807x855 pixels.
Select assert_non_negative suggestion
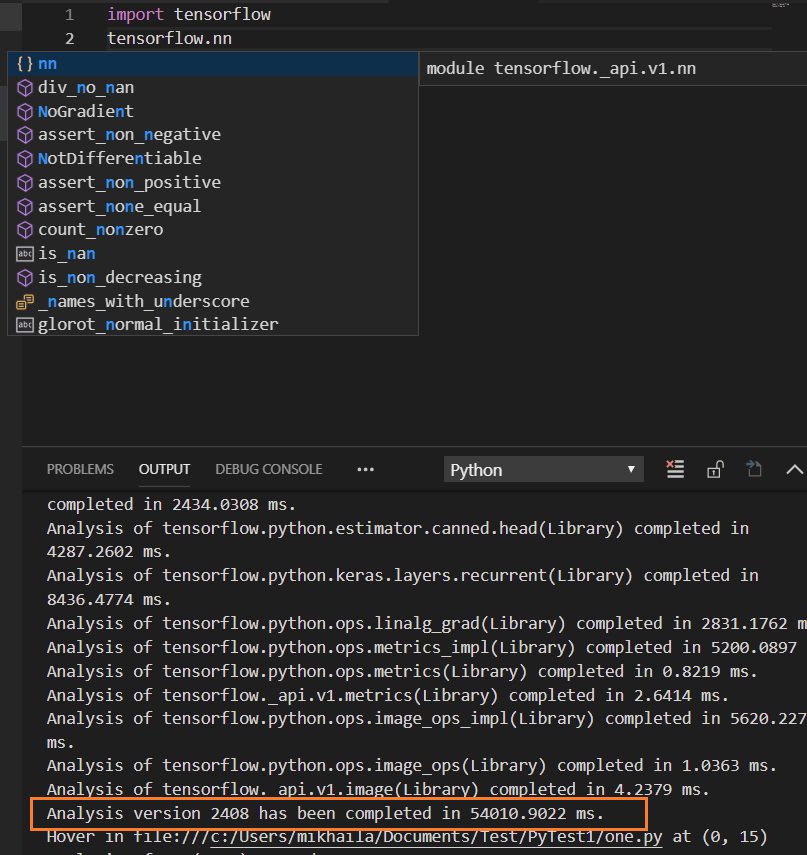coord(213,135)
